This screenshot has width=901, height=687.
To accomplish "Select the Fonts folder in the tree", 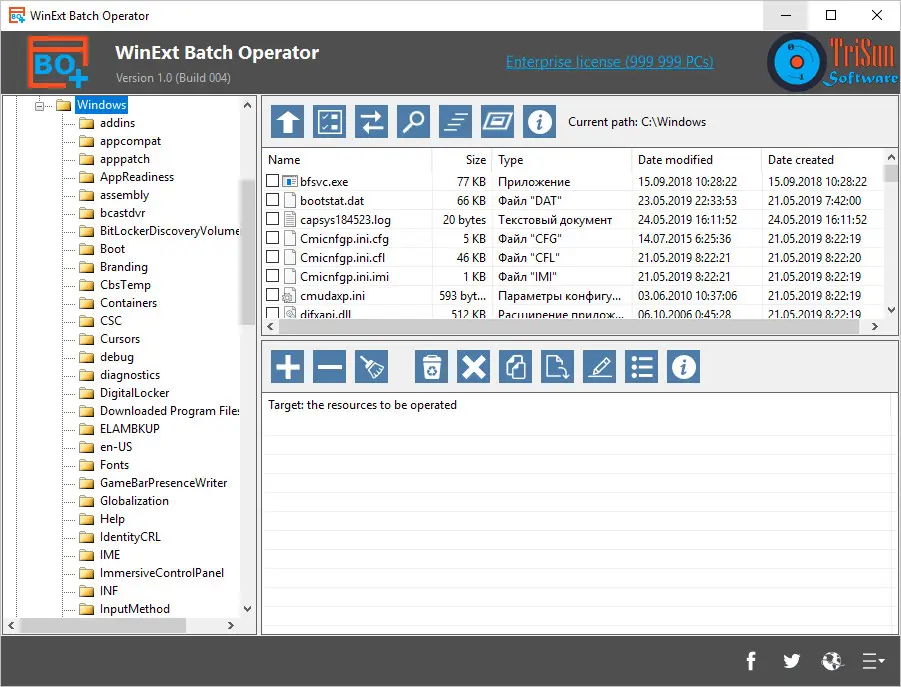I will [x=114, y=465].
